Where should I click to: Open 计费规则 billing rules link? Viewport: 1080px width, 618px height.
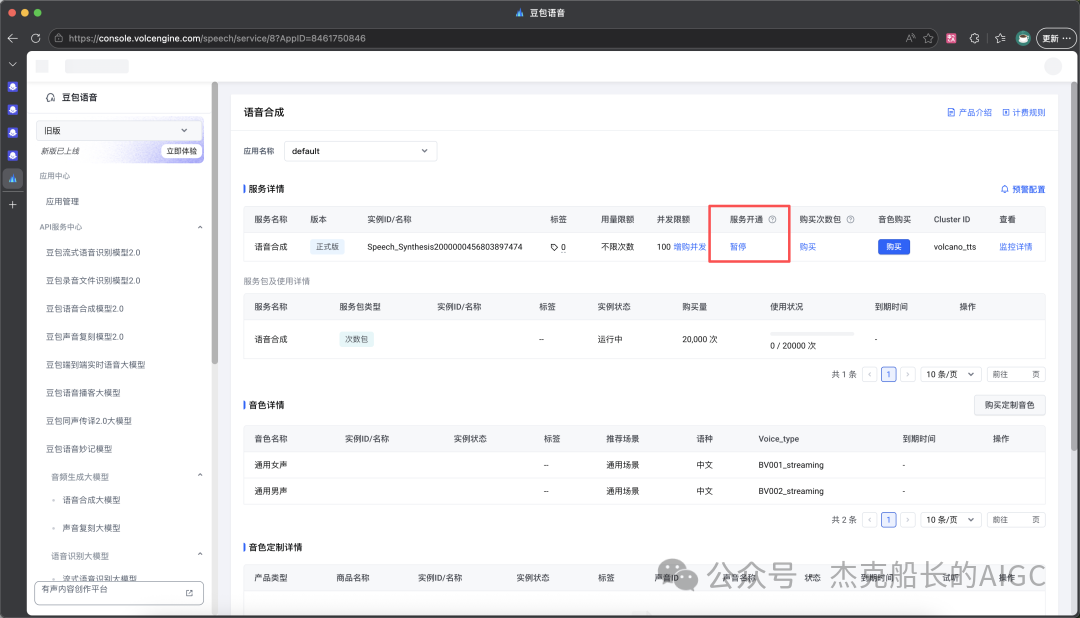coord(1024,112)
